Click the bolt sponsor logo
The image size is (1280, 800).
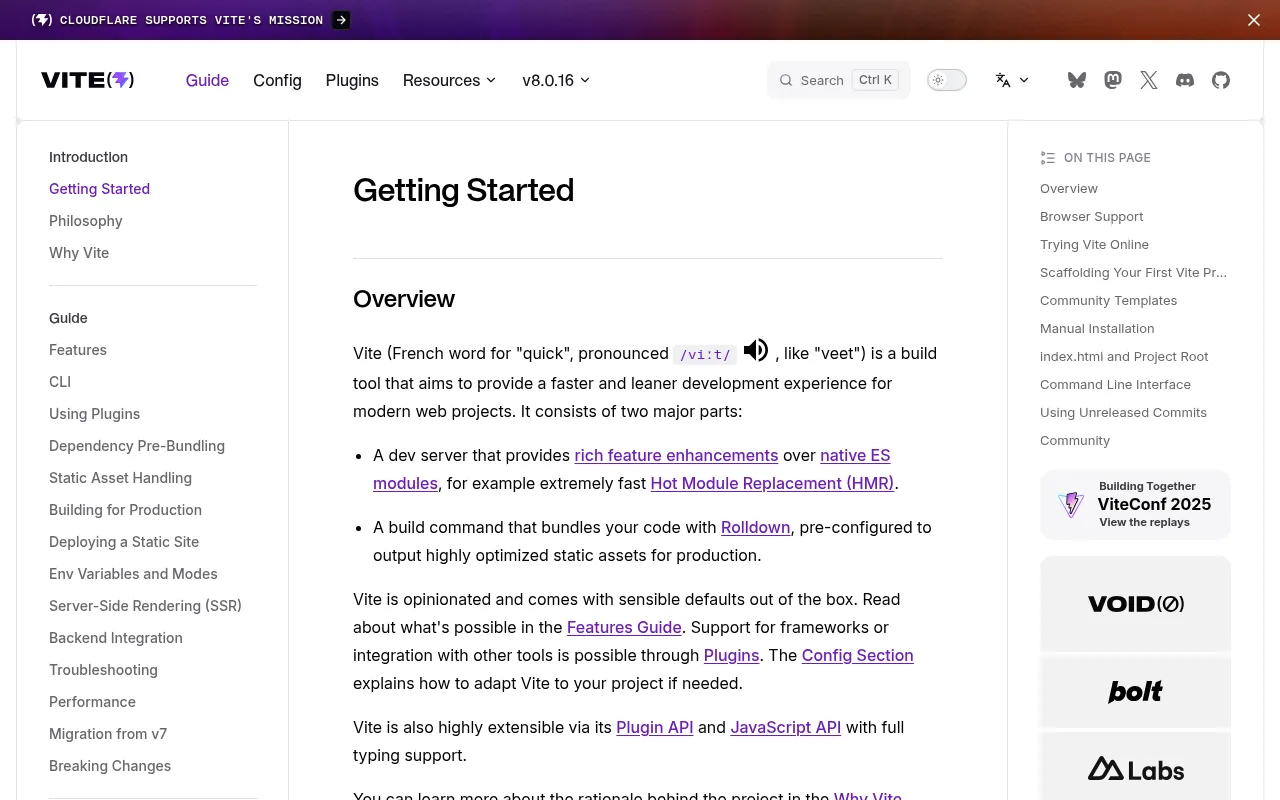[x=1135, y=692]
